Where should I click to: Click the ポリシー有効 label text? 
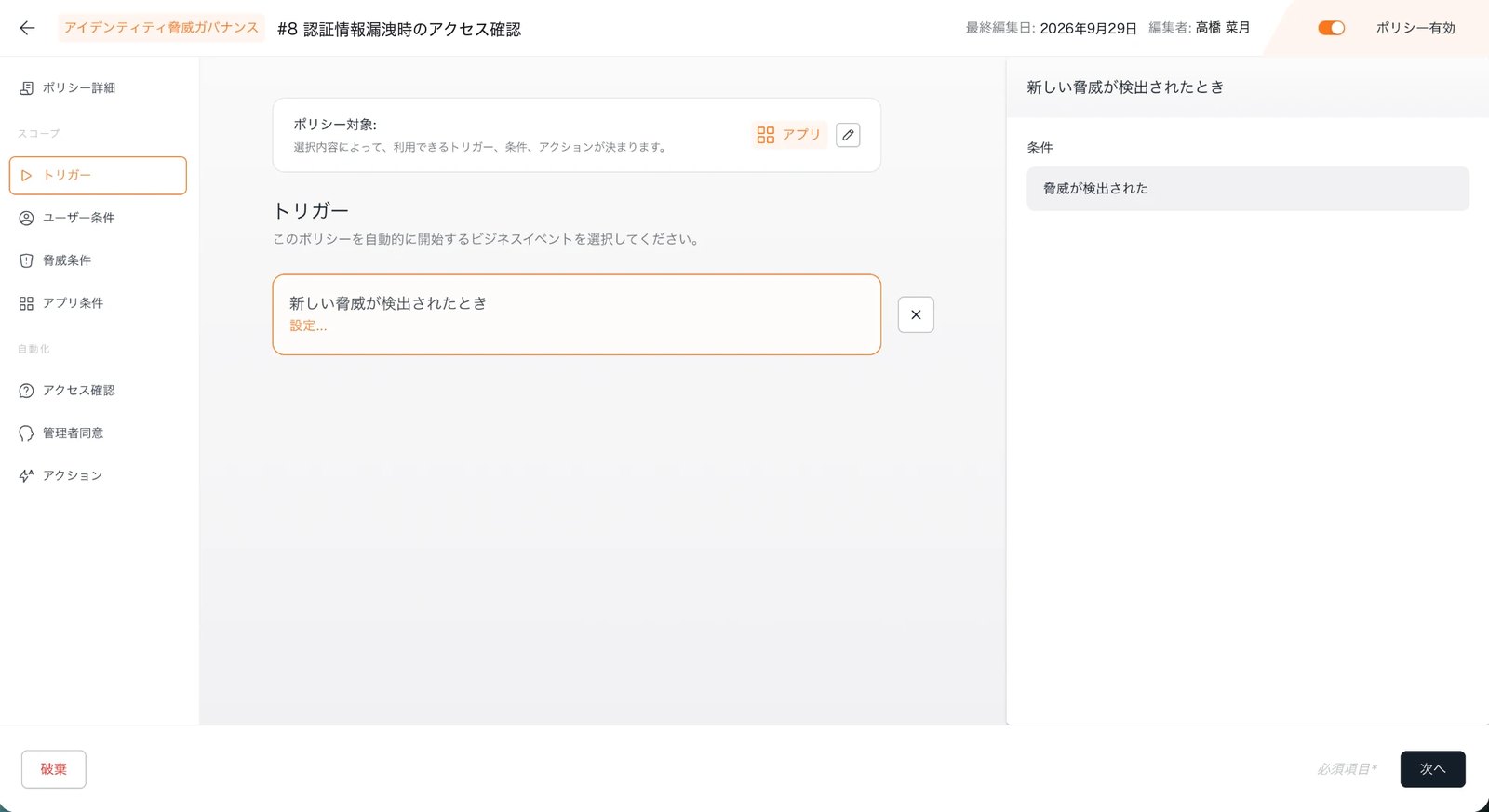tap(1415, 28)
